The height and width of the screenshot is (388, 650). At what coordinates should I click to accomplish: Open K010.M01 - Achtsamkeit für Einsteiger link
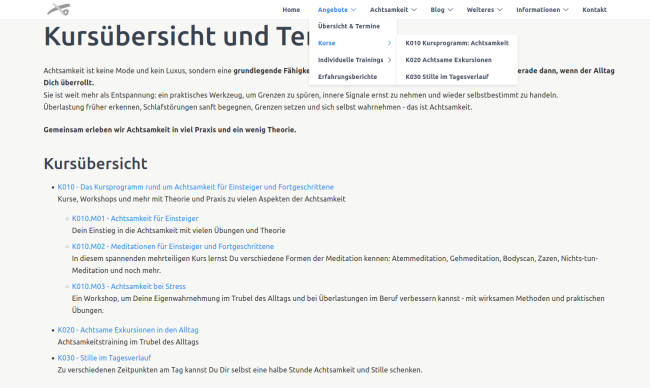(135, 218)
